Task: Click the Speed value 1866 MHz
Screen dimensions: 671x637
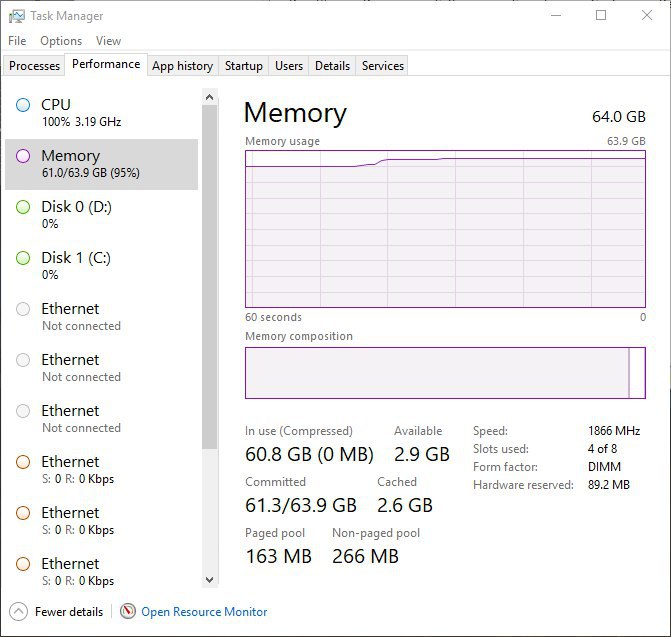Action: (x=614, y=431)
